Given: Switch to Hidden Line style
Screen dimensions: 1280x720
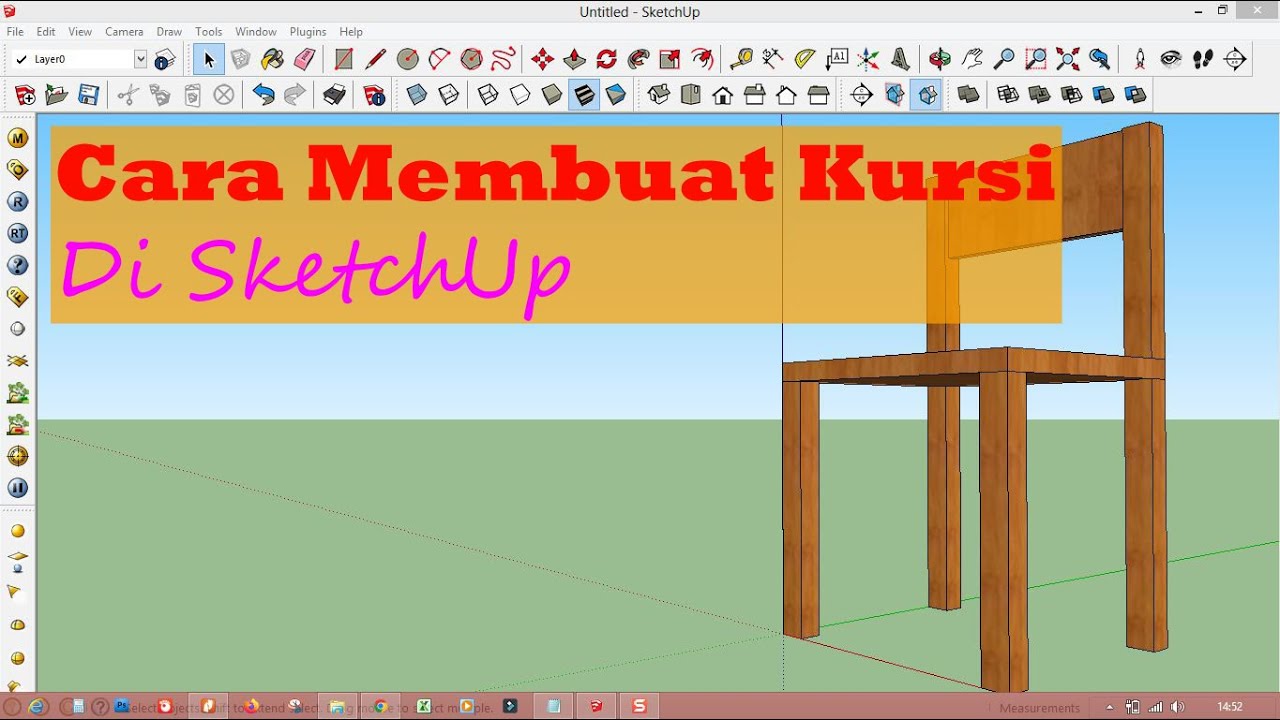Looking at the screenshot, I should 520,95.
